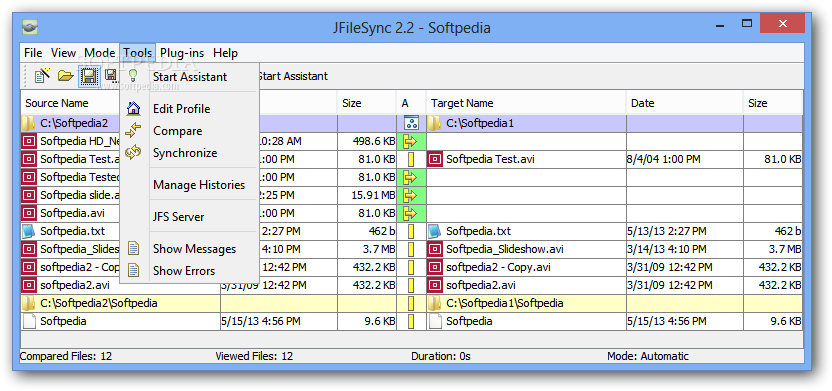Open the Plug-ins menu
The image size is (832, 391).
point(183,53)
